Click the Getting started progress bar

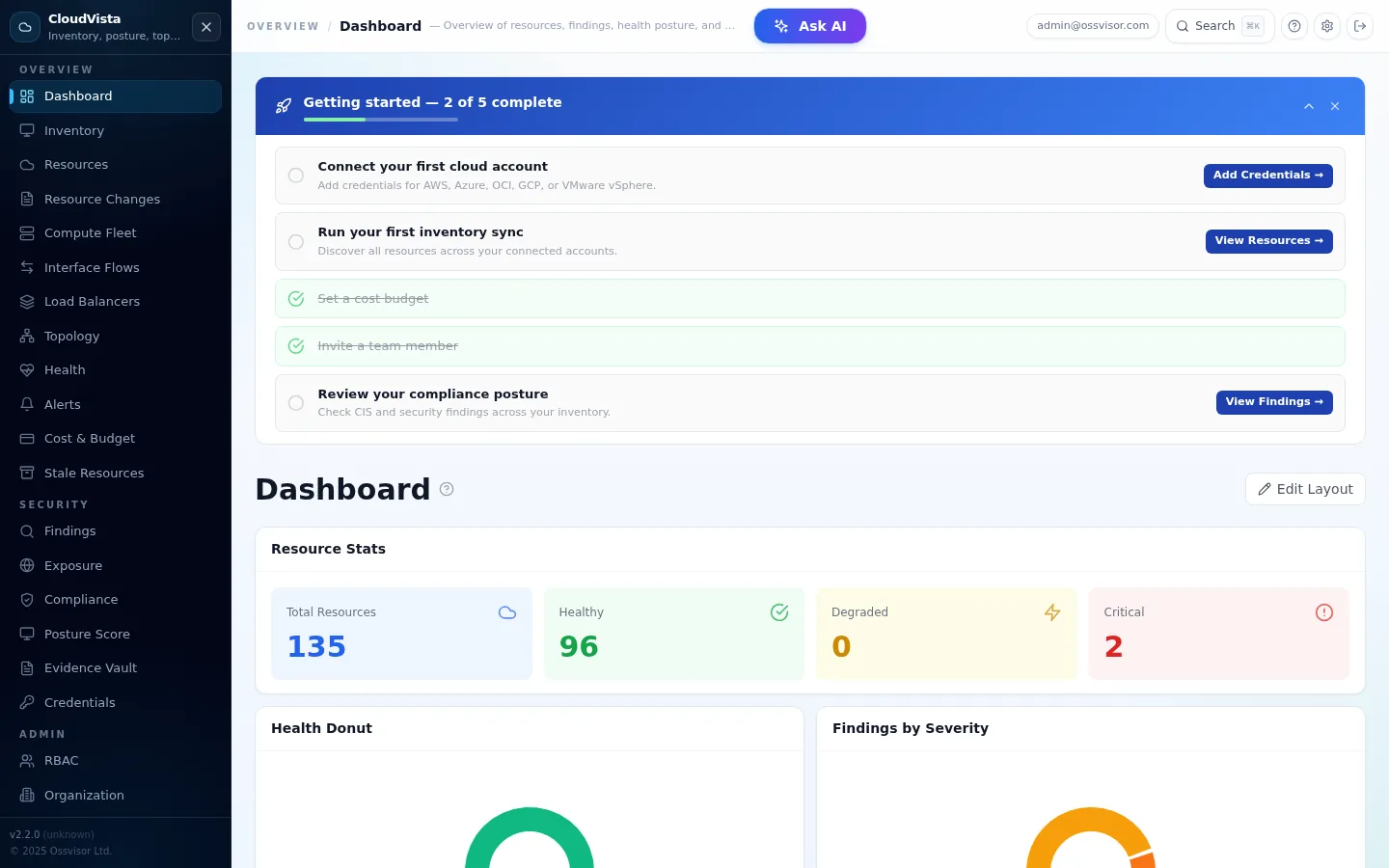click(381, 120)
